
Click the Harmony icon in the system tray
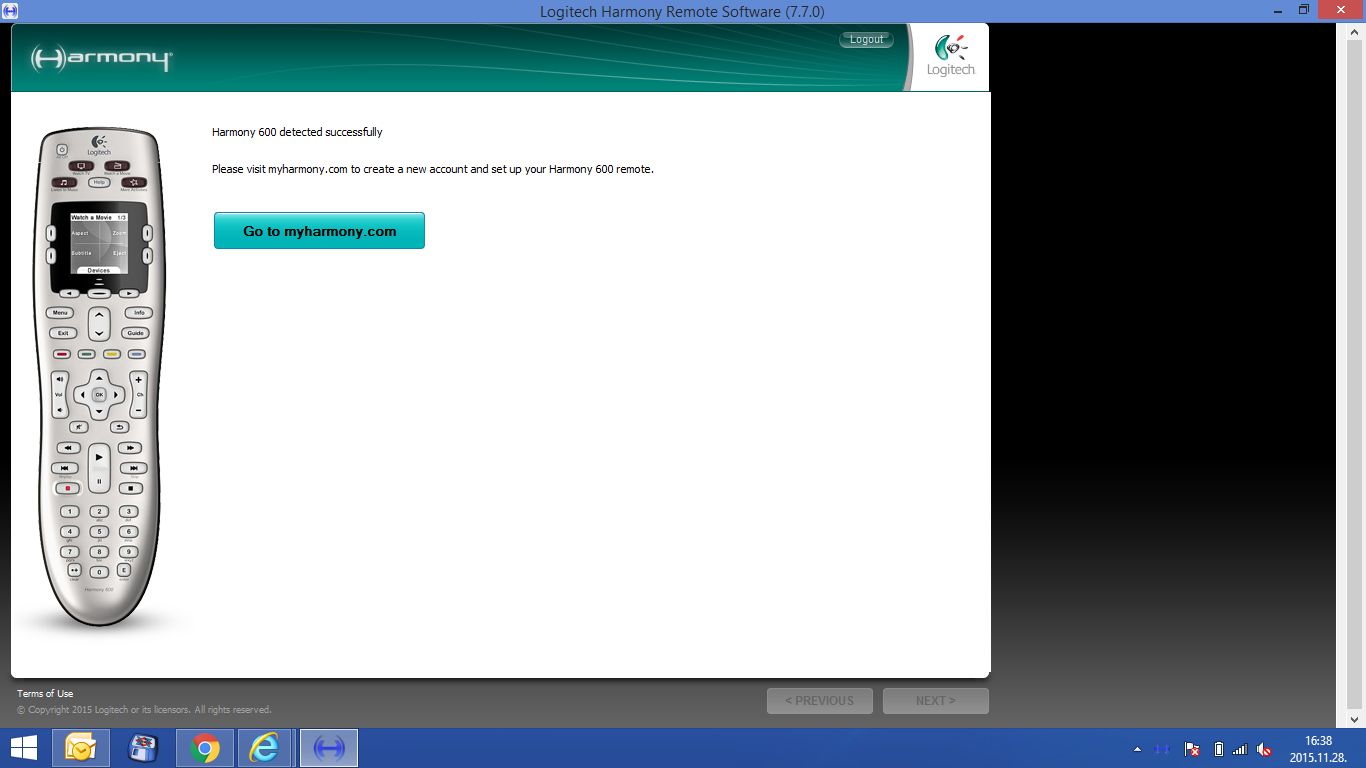(1162, 749)
